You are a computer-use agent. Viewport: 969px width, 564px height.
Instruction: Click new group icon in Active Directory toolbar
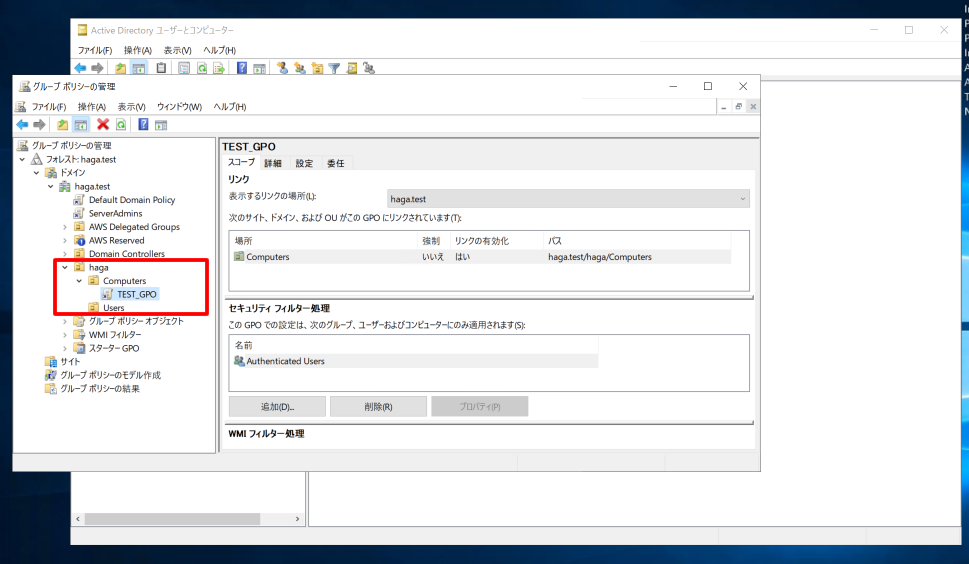coord(300,68)
